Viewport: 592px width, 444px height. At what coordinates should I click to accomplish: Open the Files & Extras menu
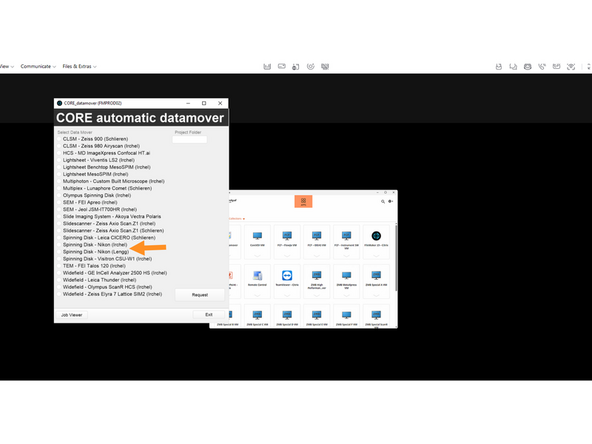pyautogui.click(x=79, y=66)
